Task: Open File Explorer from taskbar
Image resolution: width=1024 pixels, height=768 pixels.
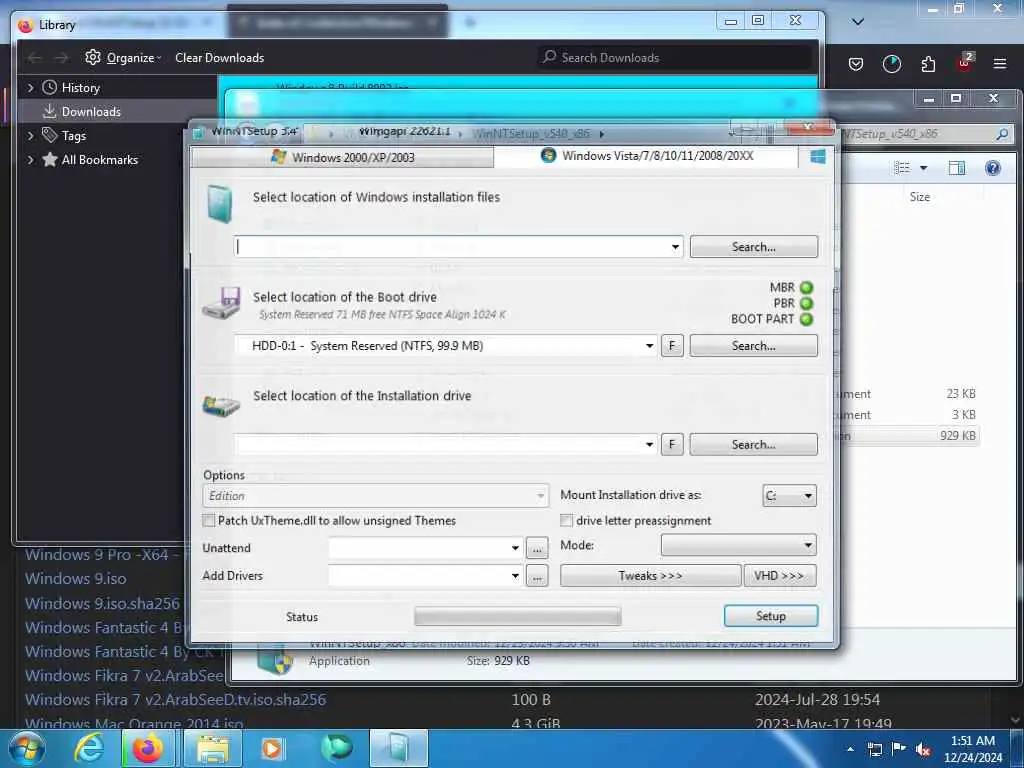Action: pyautogui.click(x=213, y=748)
